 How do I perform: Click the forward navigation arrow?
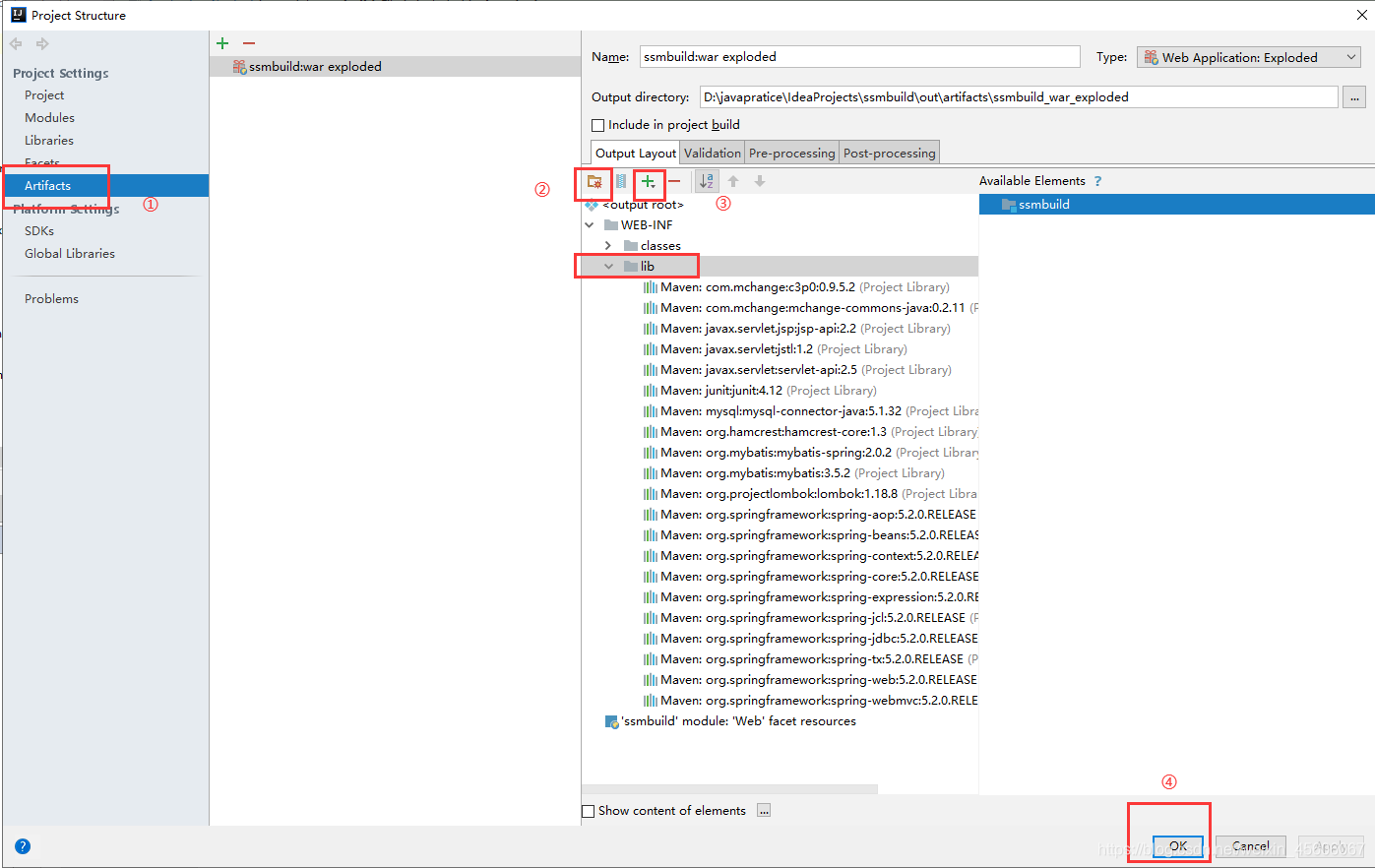coord(42,43)
